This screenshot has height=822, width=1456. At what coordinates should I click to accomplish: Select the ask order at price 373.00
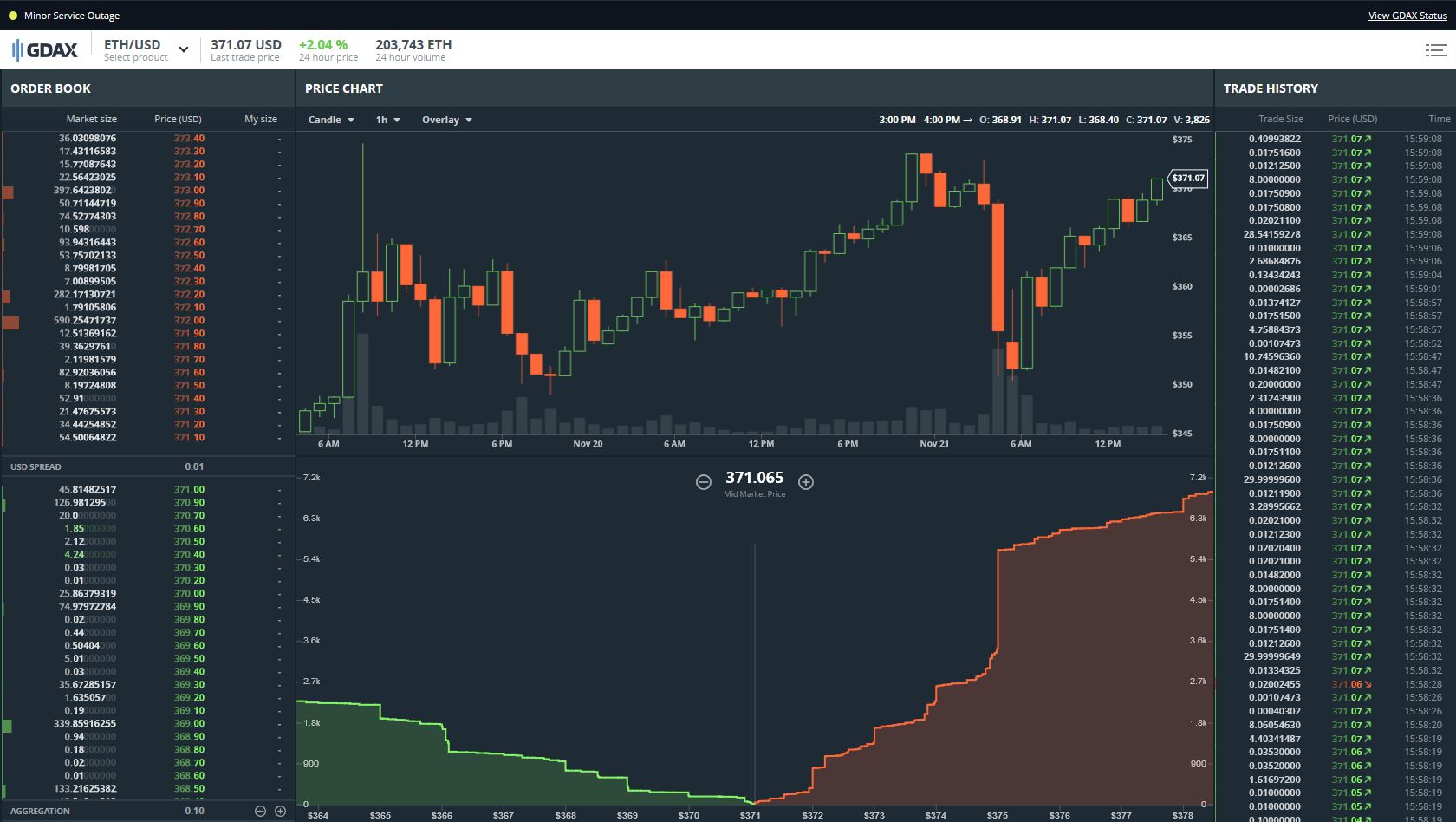[x=147, y=190]
